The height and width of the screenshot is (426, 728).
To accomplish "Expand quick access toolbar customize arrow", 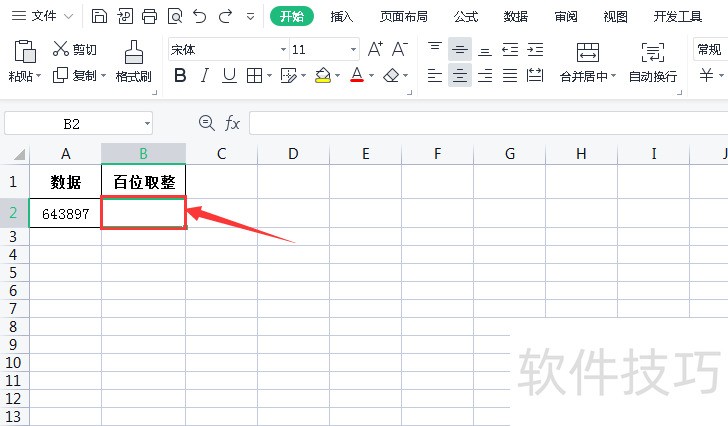I will pos(250,17).
